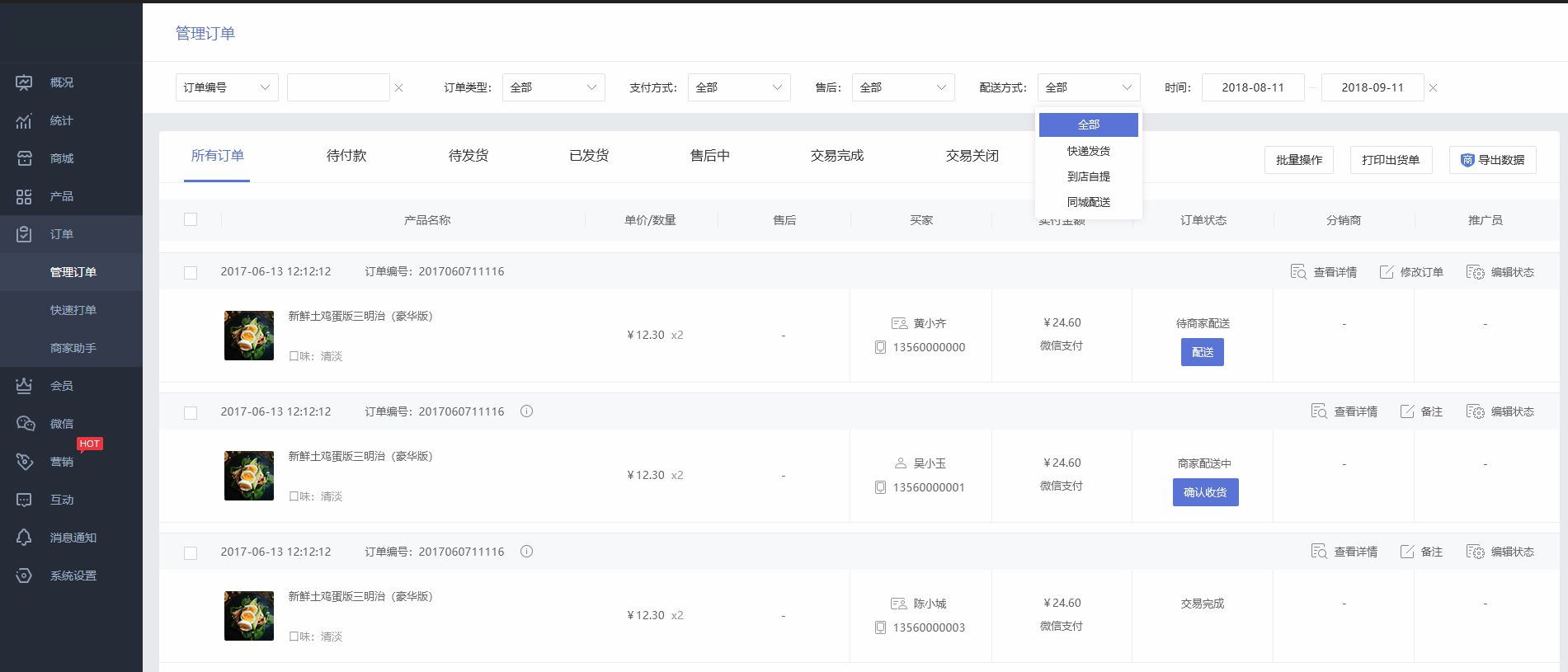
Task: Select 全部 in delivery method list
Action: [1089, 125]
